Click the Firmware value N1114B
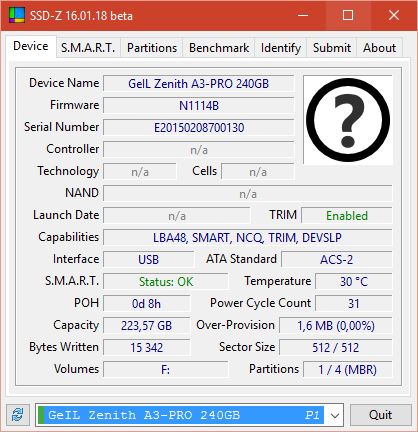Image resolution: width=418 pixels, height=432 pixels. point(199,106)
